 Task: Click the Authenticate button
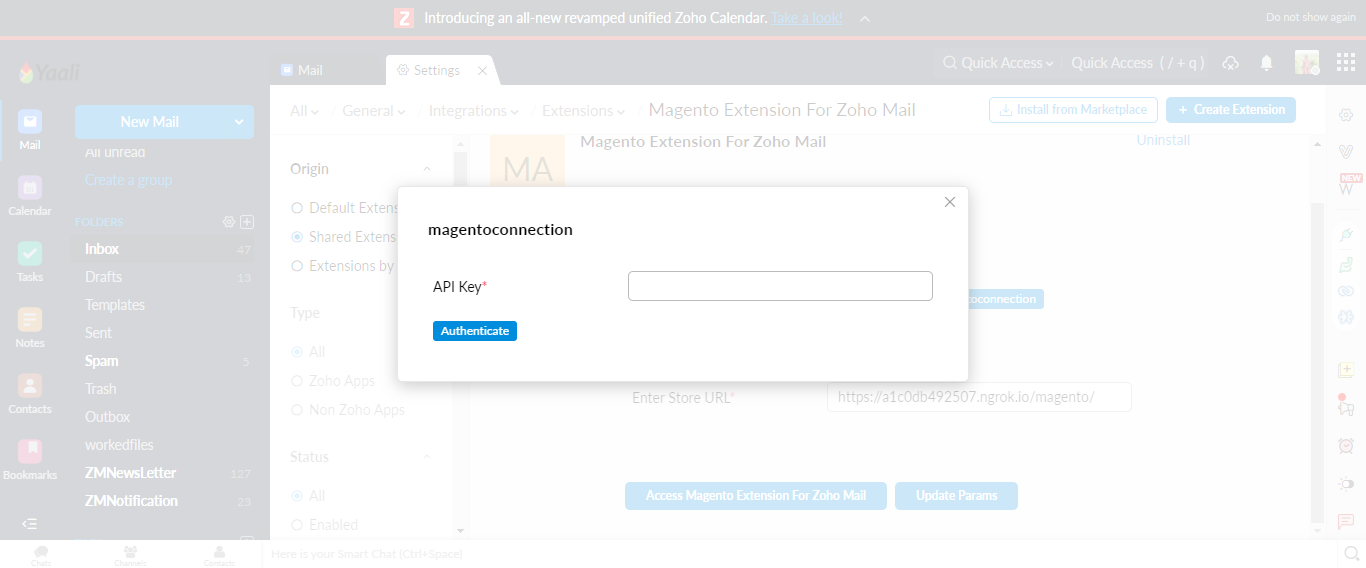474,331
